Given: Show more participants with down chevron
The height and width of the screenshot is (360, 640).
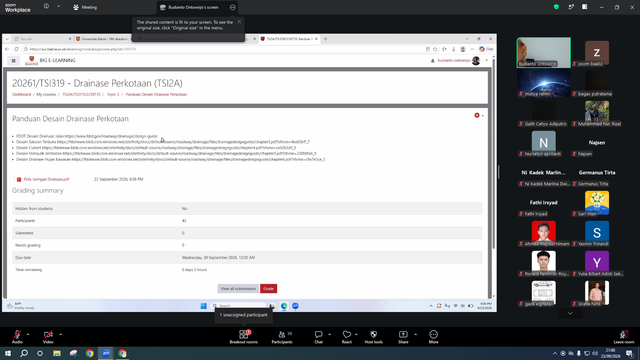Looking at the screenshot, I should click(x=570, y=313).
